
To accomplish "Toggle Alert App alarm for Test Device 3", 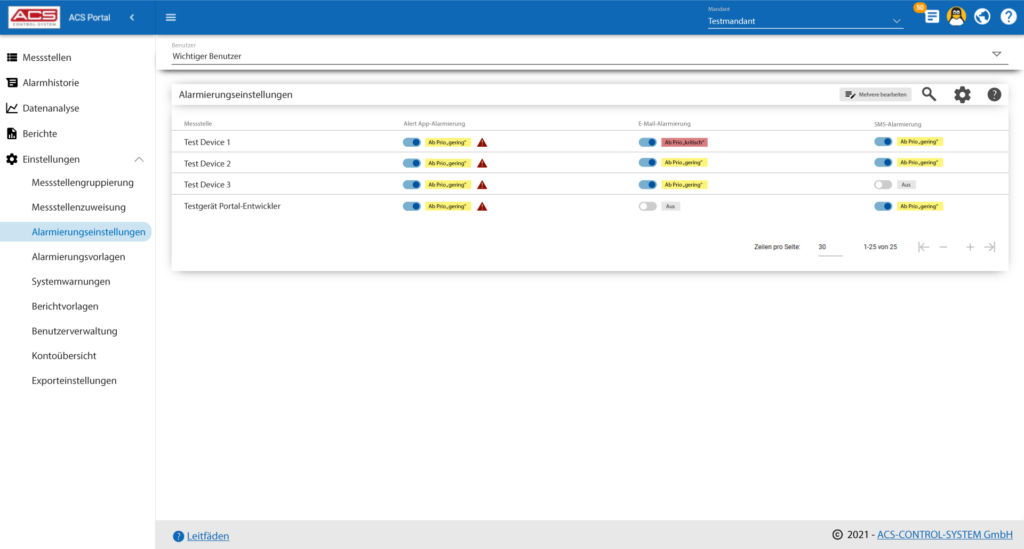I will point(411,185).
